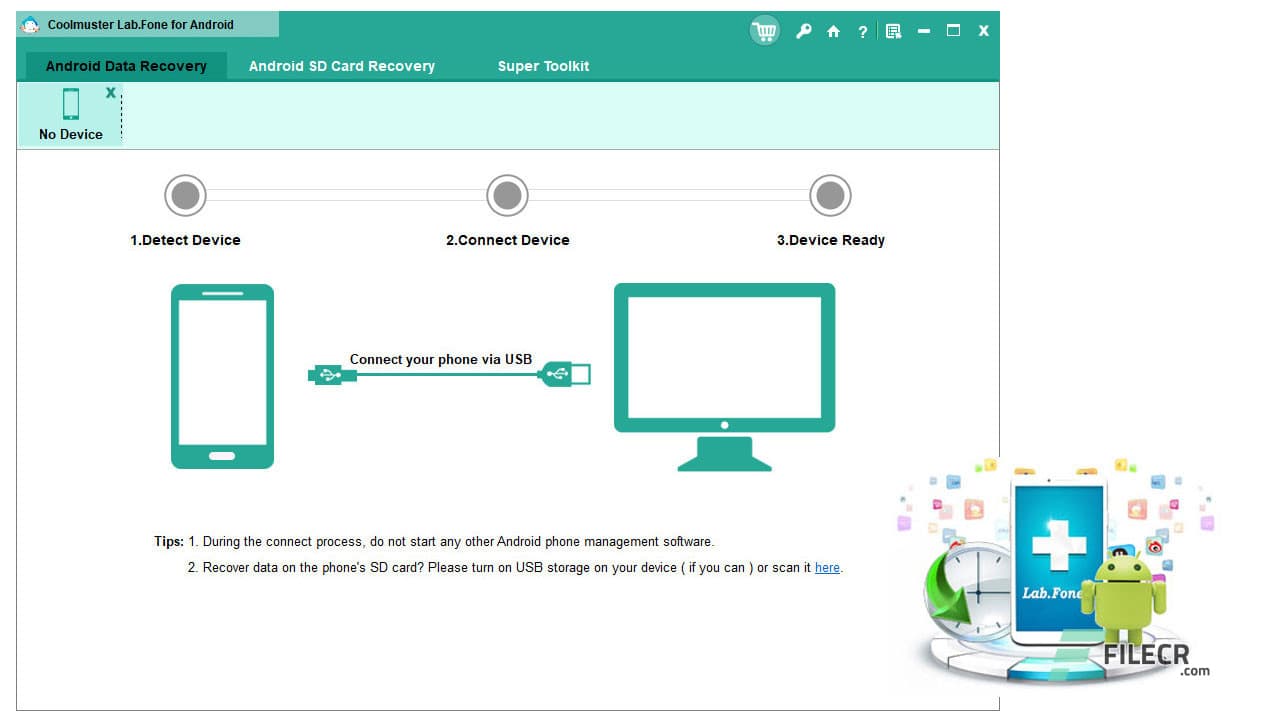The image size is (1280, 720).
Task: Select the No Device phone icon
Action: pos(70,104)
